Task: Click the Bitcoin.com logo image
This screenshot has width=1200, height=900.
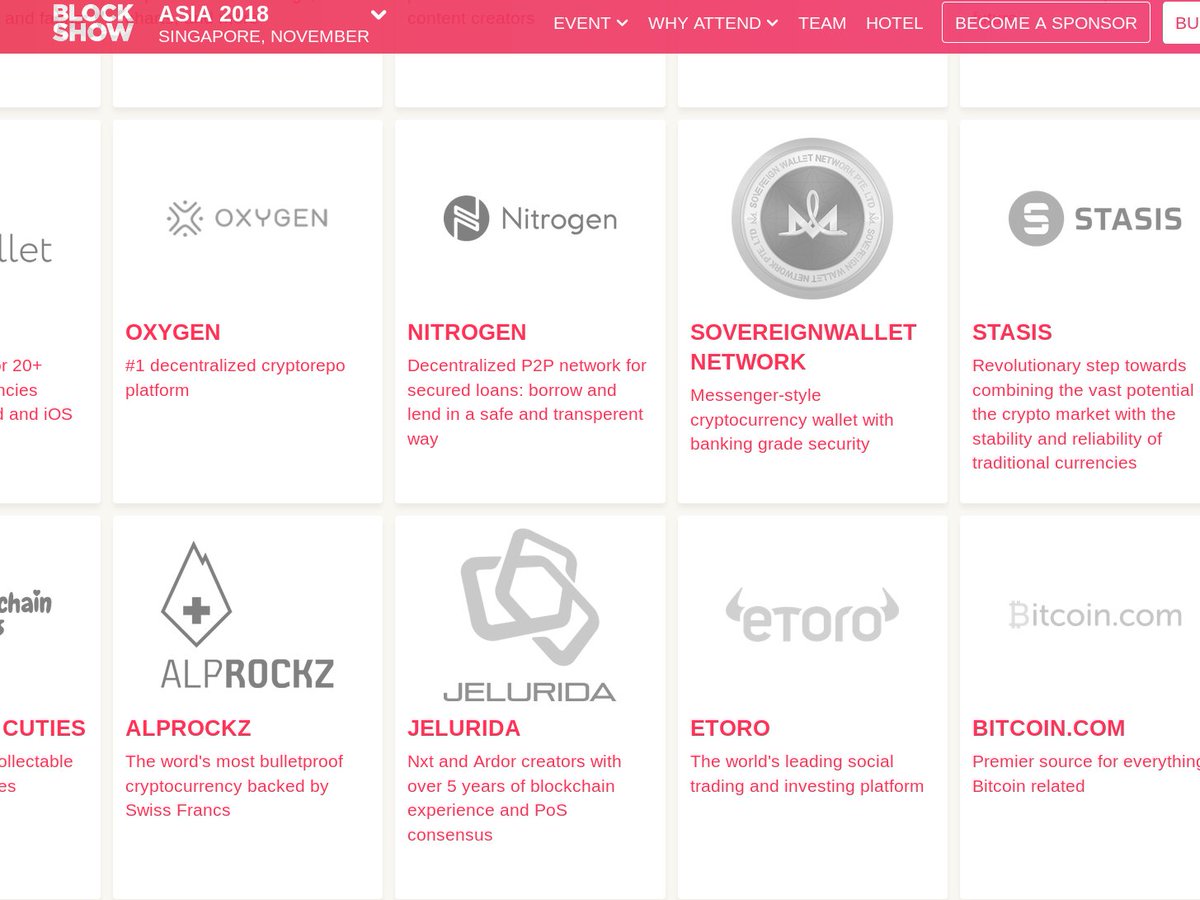Action: [x=1095, y=614]
